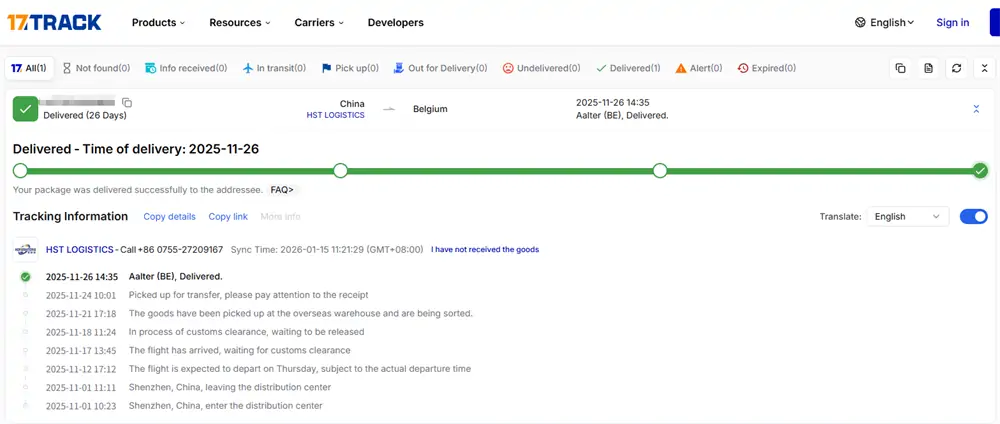Click the HST Logistics carrier logo
1000x424 pixels.
pyautogui.click(x=25, y=249)
